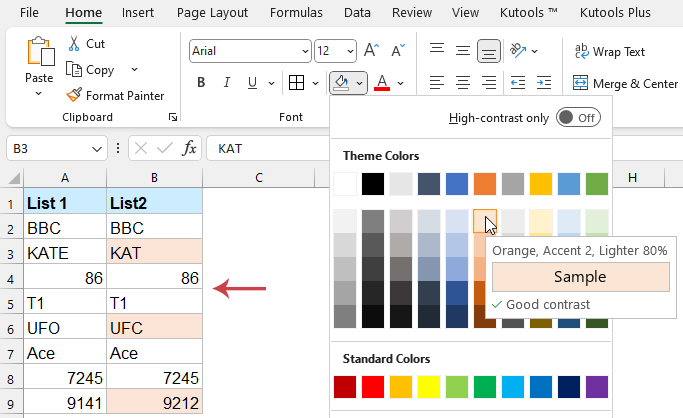683x418 pixels.
Task: Select the KATE cell
Action: pyautogui.click(x=65, y=253)
